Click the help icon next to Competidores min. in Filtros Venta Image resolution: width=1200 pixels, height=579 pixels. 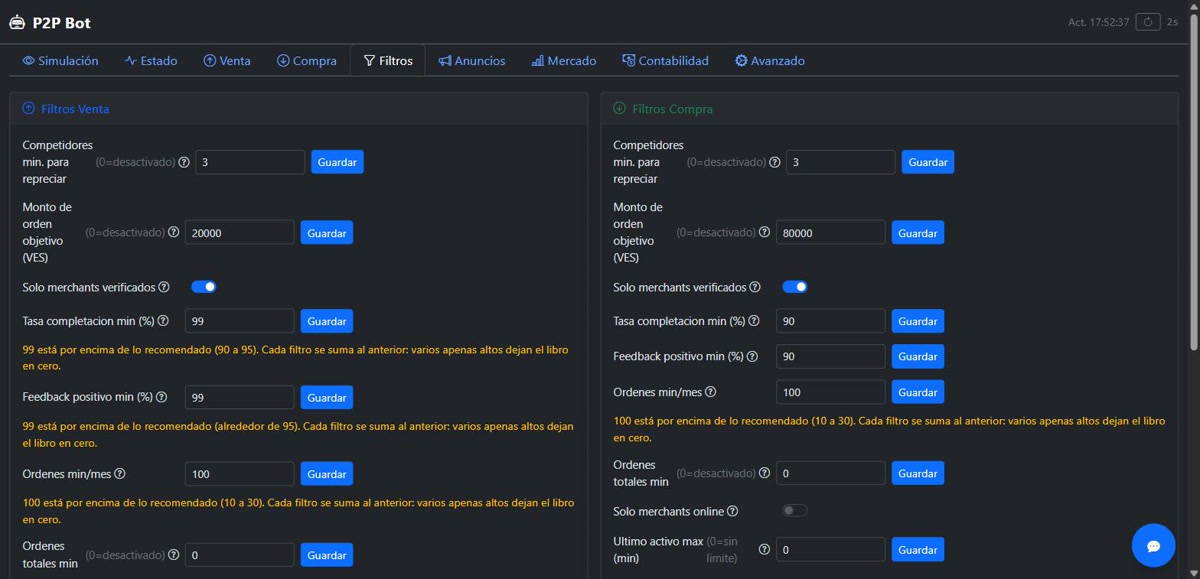pyautogui.click(x=184, y=162)
